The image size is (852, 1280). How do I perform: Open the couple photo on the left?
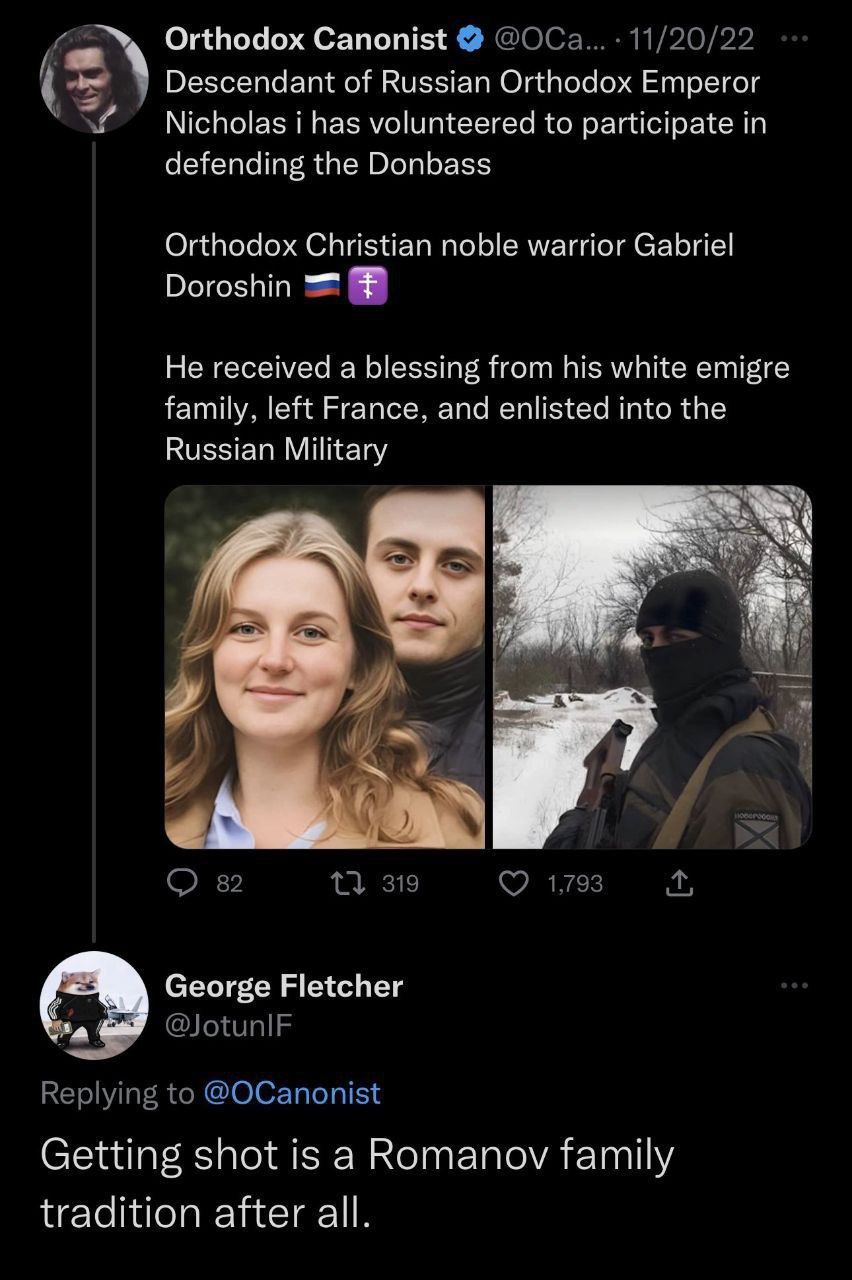tap(324, 667)
